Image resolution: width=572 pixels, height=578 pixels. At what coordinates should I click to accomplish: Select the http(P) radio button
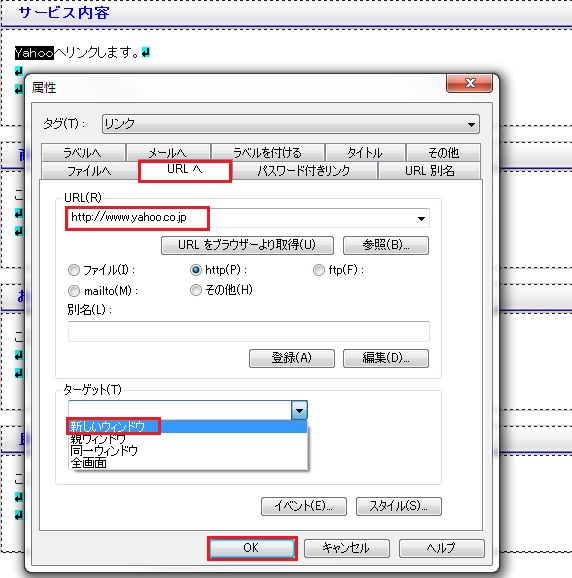[x=196, y=270]
